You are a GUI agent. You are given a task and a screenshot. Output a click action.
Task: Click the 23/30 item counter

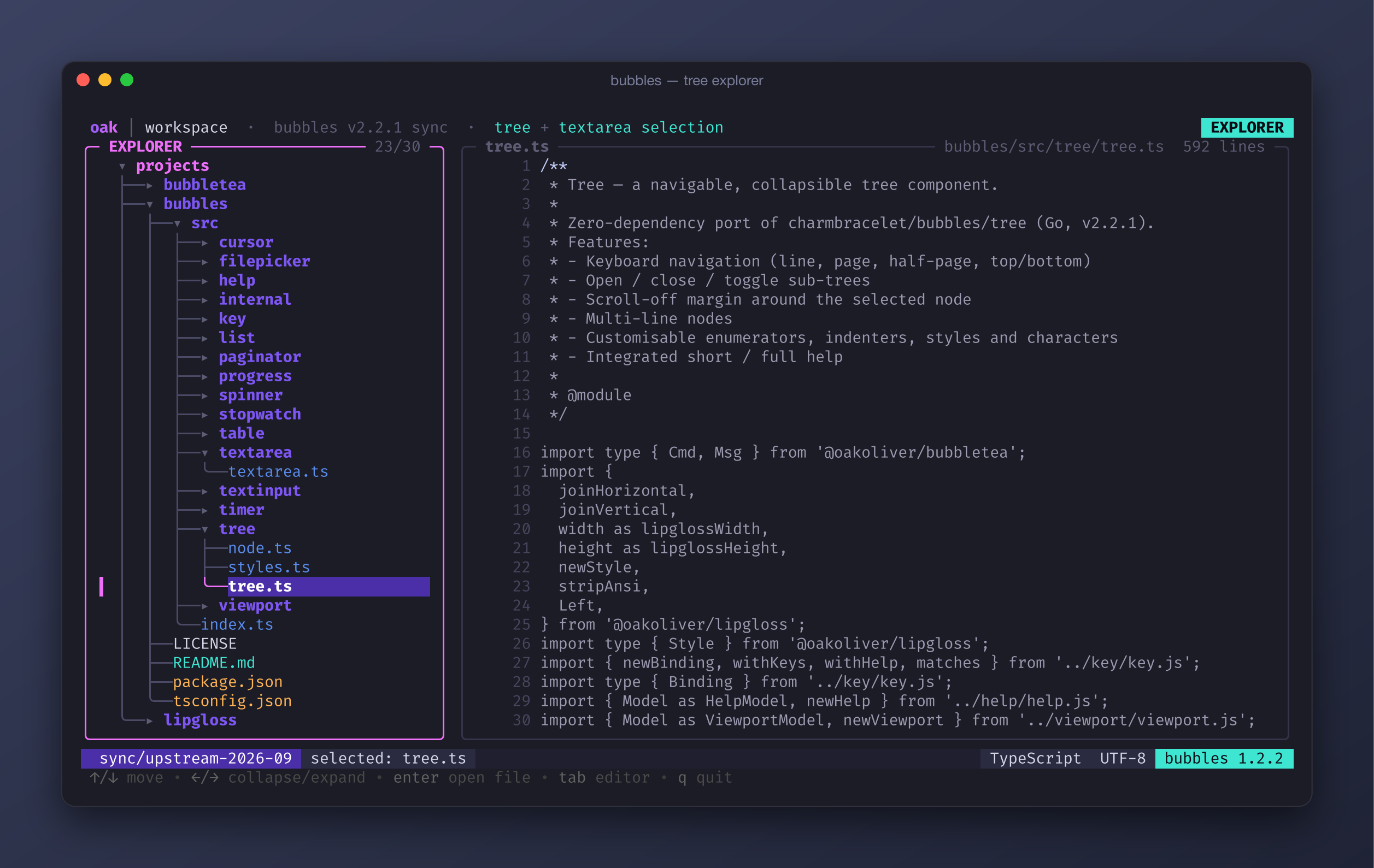397,146
